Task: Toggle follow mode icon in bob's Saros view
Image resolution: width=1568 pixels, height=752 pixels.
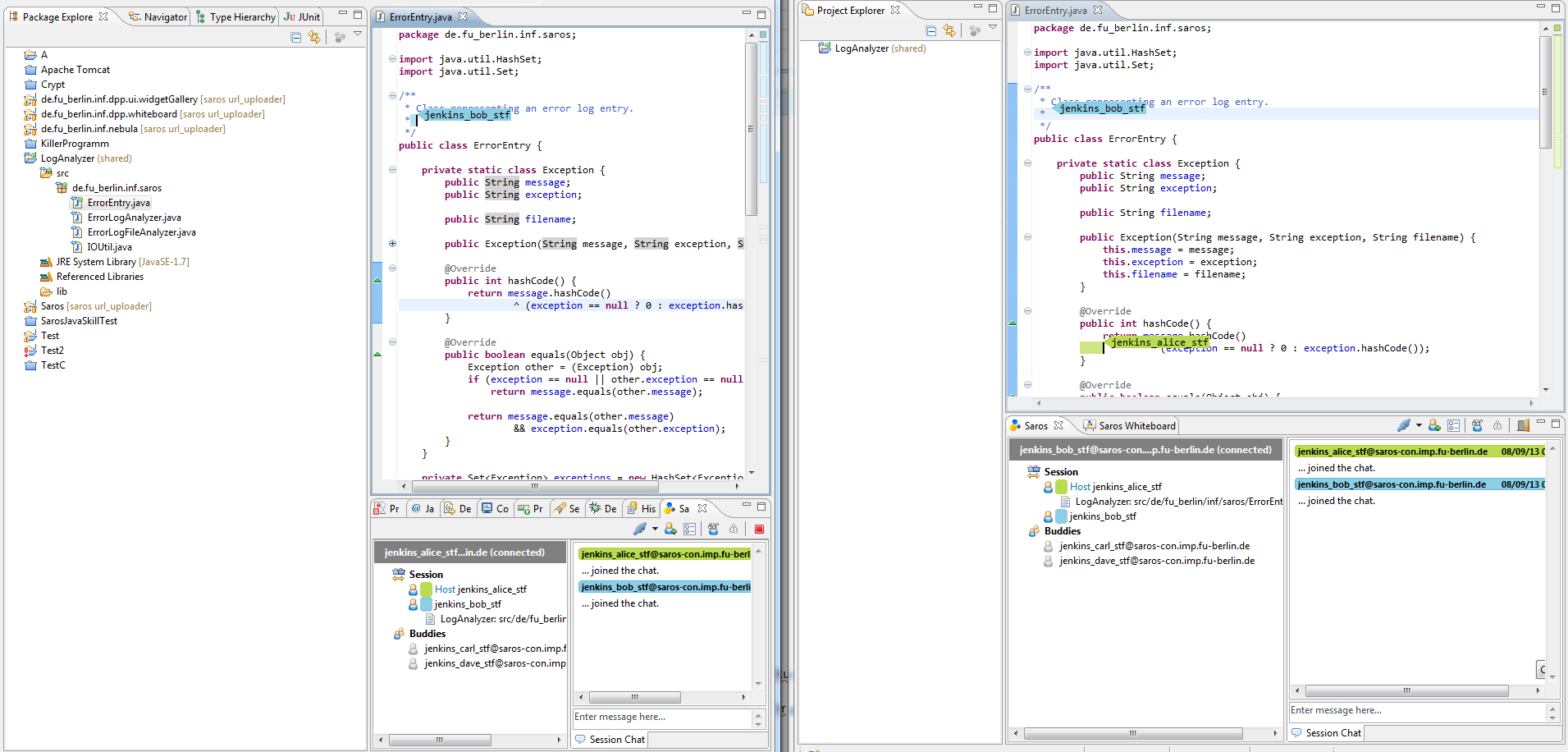Action: (1477, 425)
